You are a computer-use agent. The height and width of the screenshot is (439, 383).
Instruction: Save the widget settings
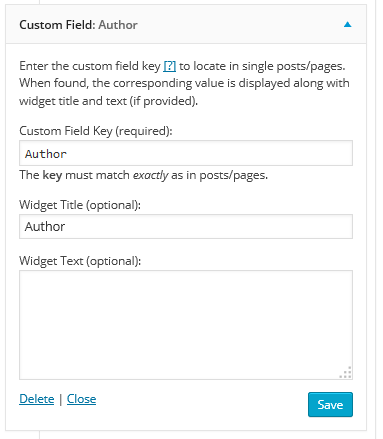(x=330, y=405)
